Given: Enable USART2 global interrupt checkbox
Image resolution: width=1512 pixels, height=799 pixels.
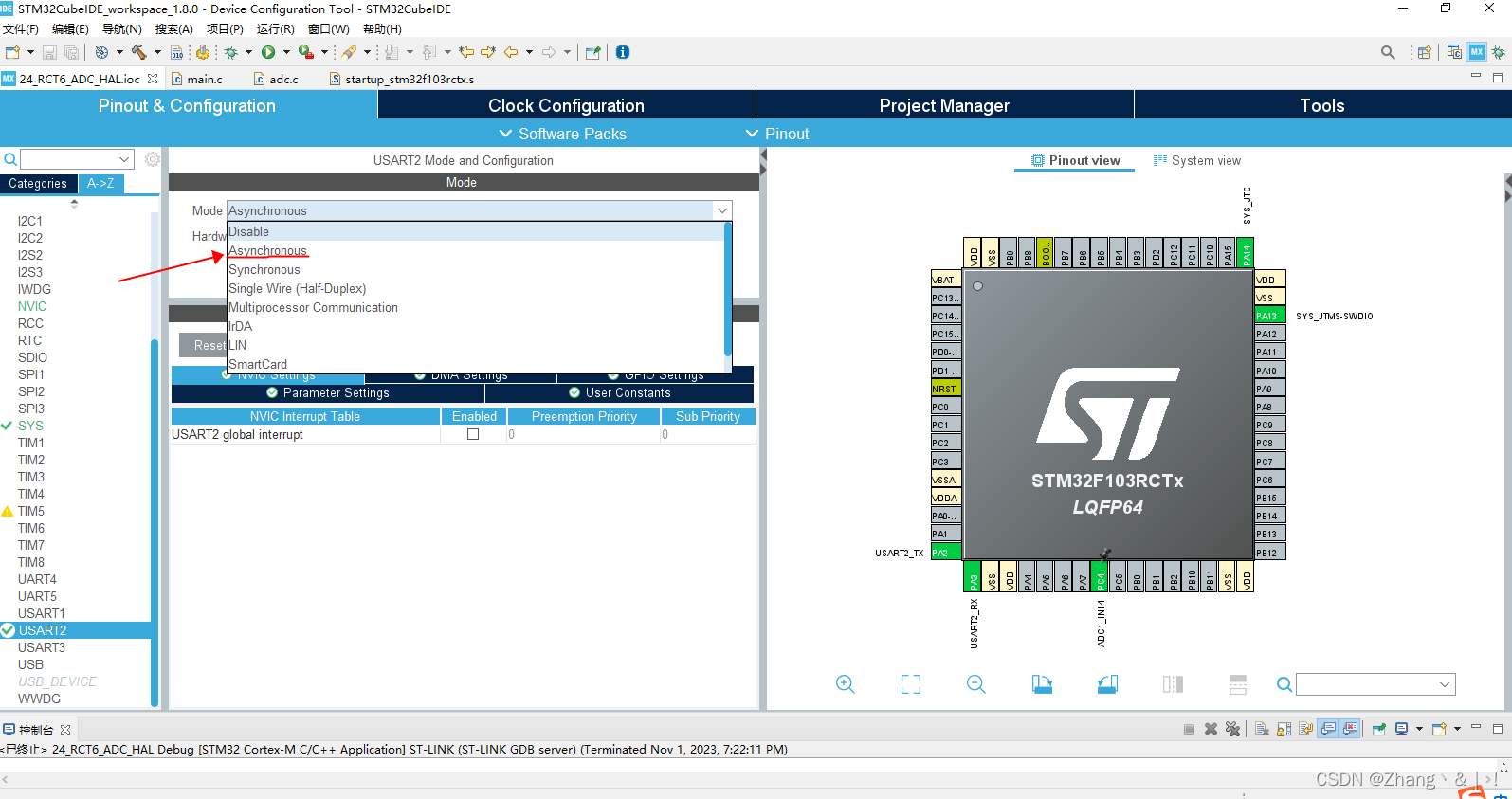Looking at the screenshot, I should [x=473, y=434].
